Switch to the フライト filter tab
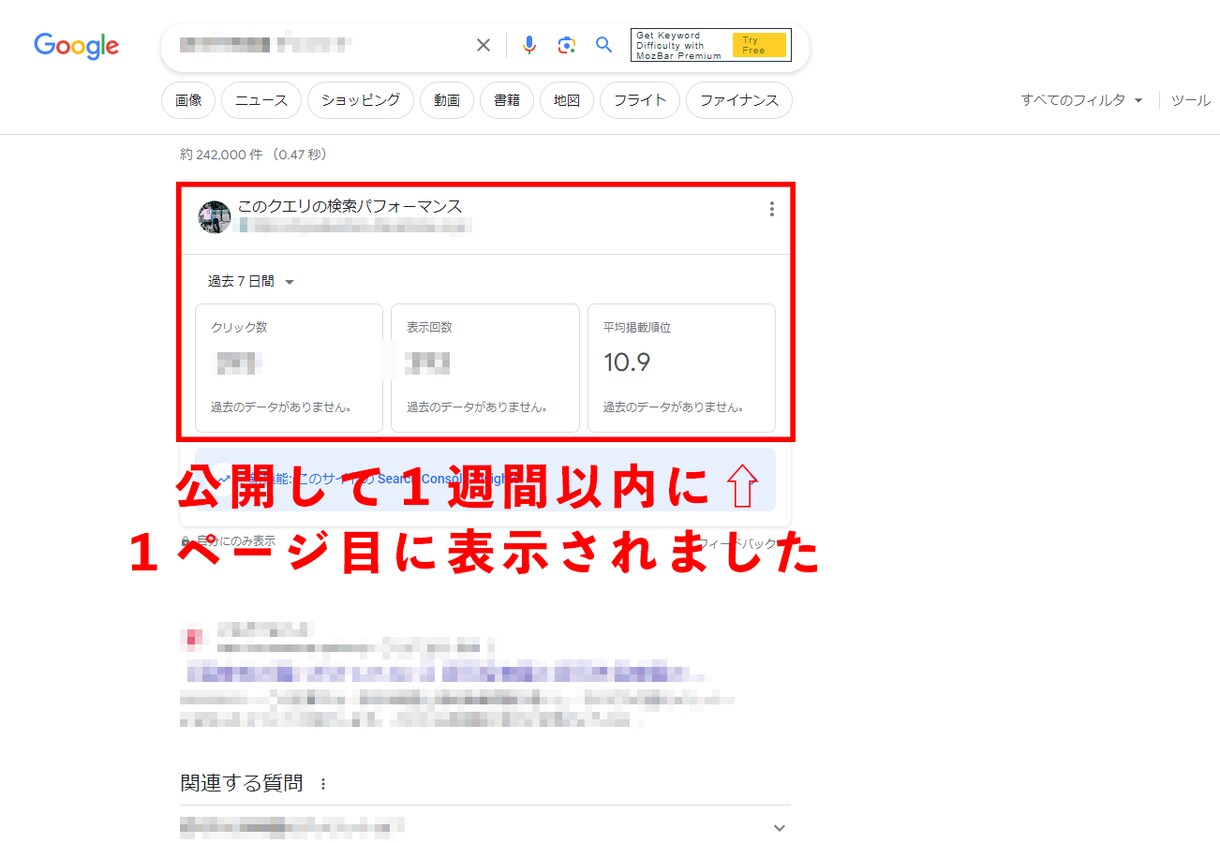Screen dimensions: 1220x843 pyautogui.click(x=640, y=100)
